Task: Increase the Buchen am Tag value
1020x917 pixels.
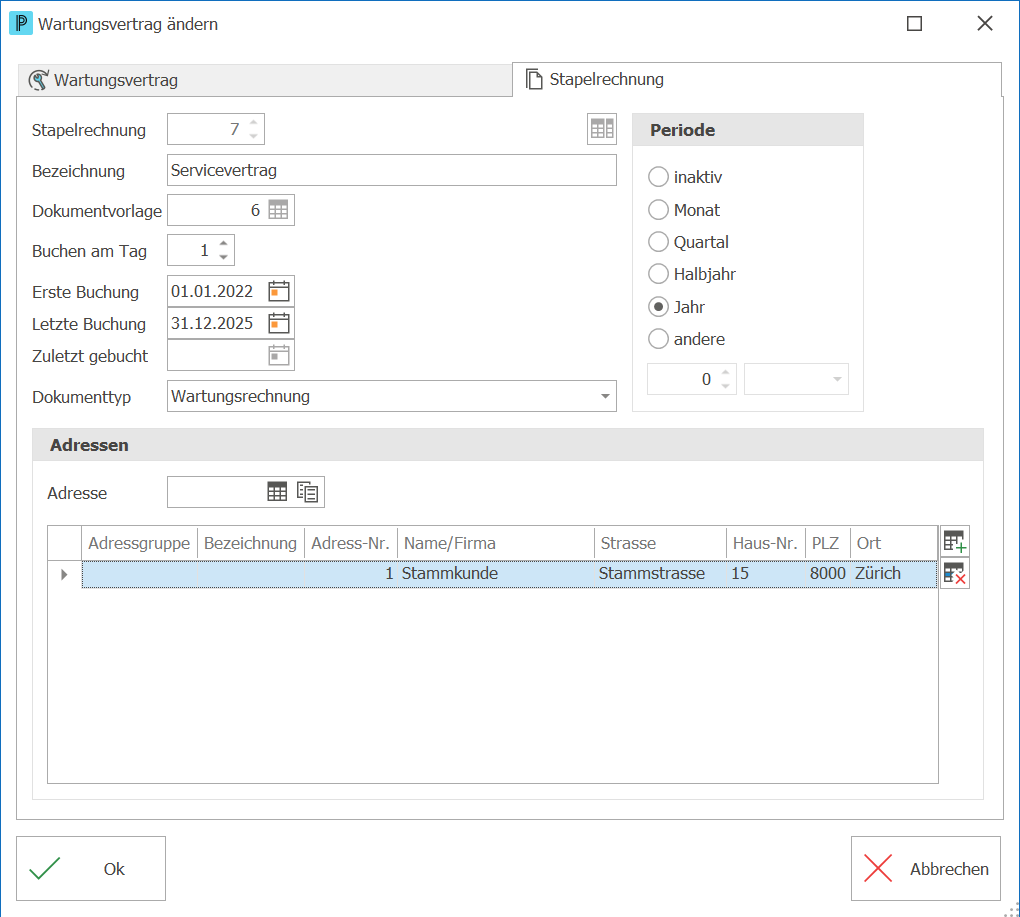Action: pyautogui.click(x=224, y=243)
